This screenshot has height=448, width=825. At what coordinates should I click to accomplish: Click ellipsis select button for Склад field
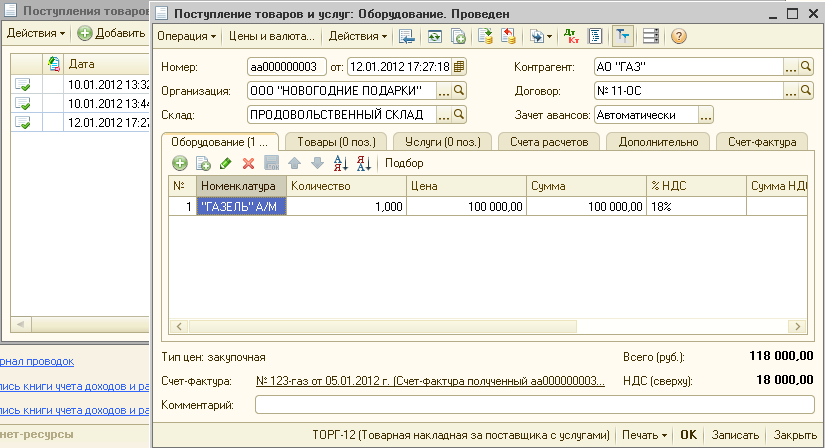coord(443,115)
